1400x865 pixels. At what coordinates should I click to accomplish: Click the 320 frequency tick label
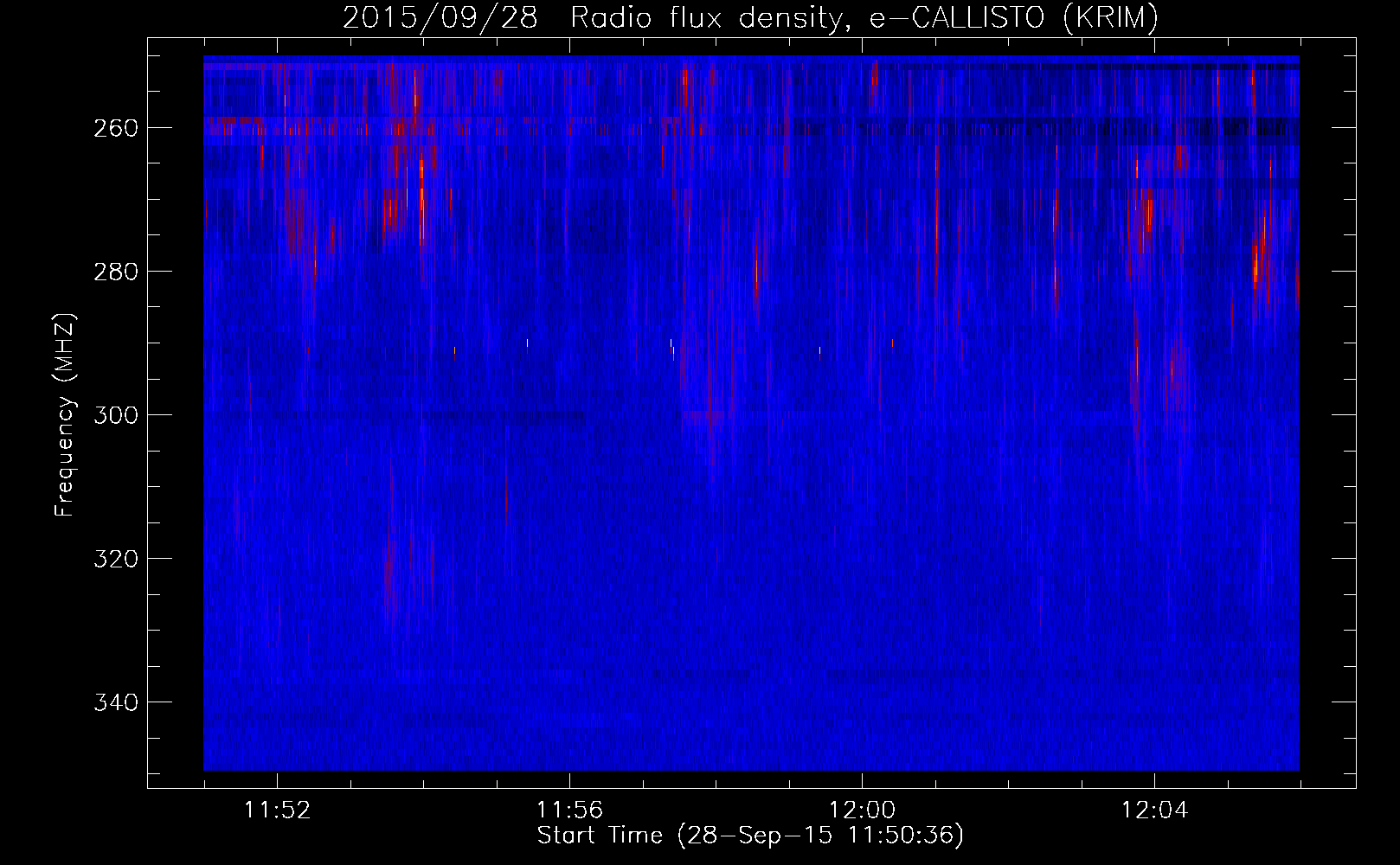point(115,559)
